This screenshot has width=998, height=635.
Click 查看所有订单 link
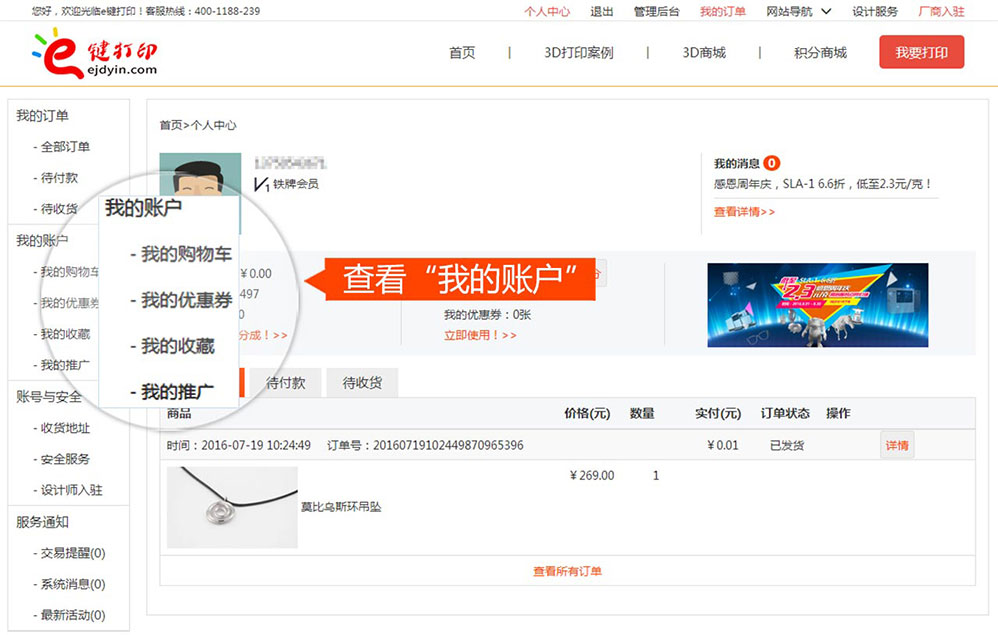567,571
